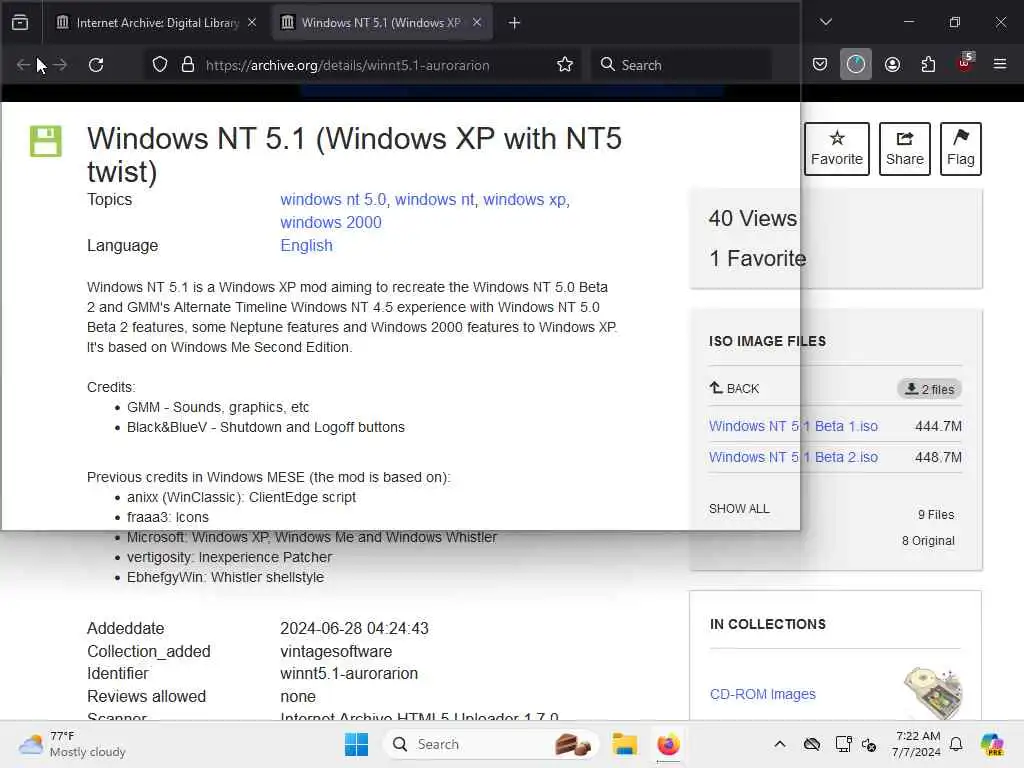Open the windows nt topic link
The image size is (1024, 768).
point(434,199)
